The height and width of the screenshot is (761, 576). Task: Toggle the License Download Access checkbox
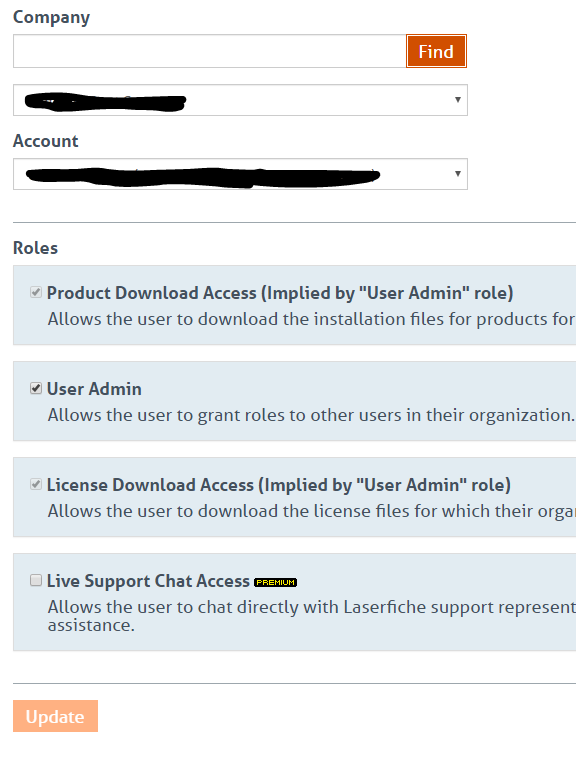(36, 484)
